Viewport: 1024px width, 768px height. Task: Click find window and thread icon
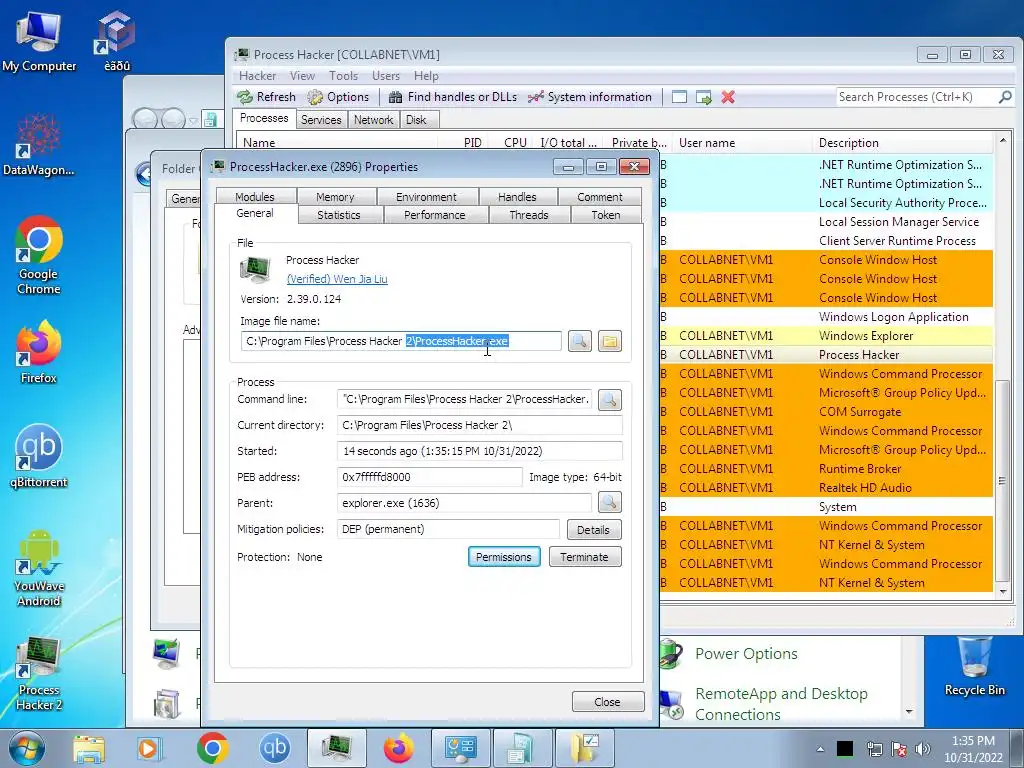coord(703,97)
